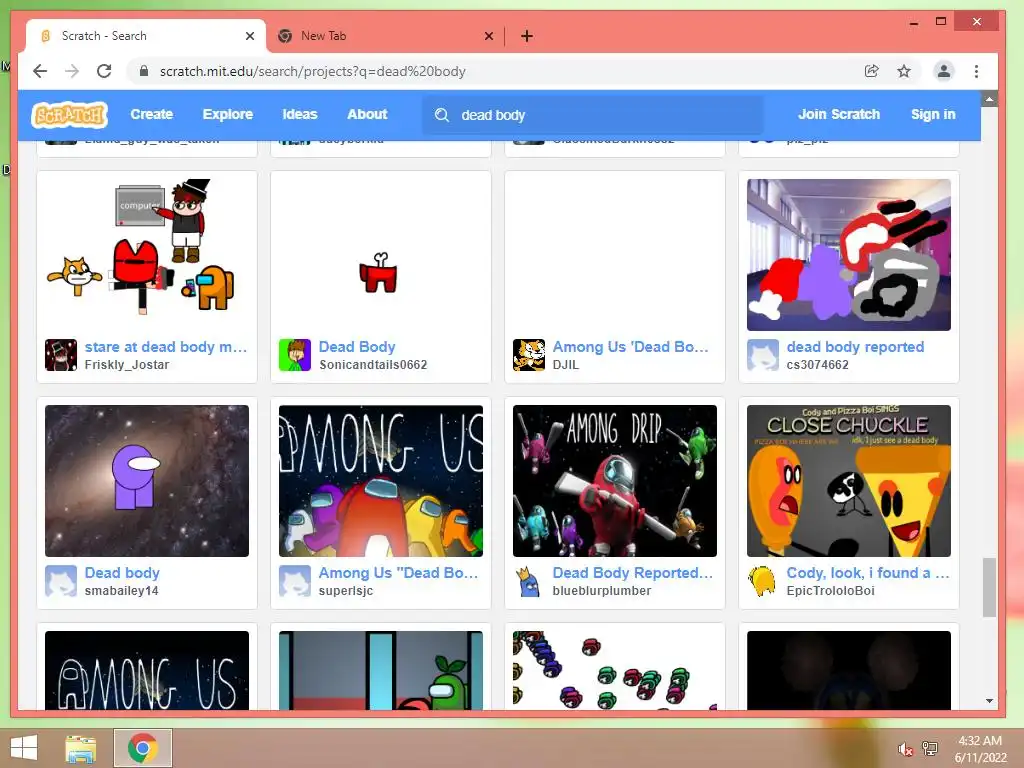Click username blueblurplumber
Image resolution: width=1024 pixels, height=768 pixels.
(x=602, y=590)
